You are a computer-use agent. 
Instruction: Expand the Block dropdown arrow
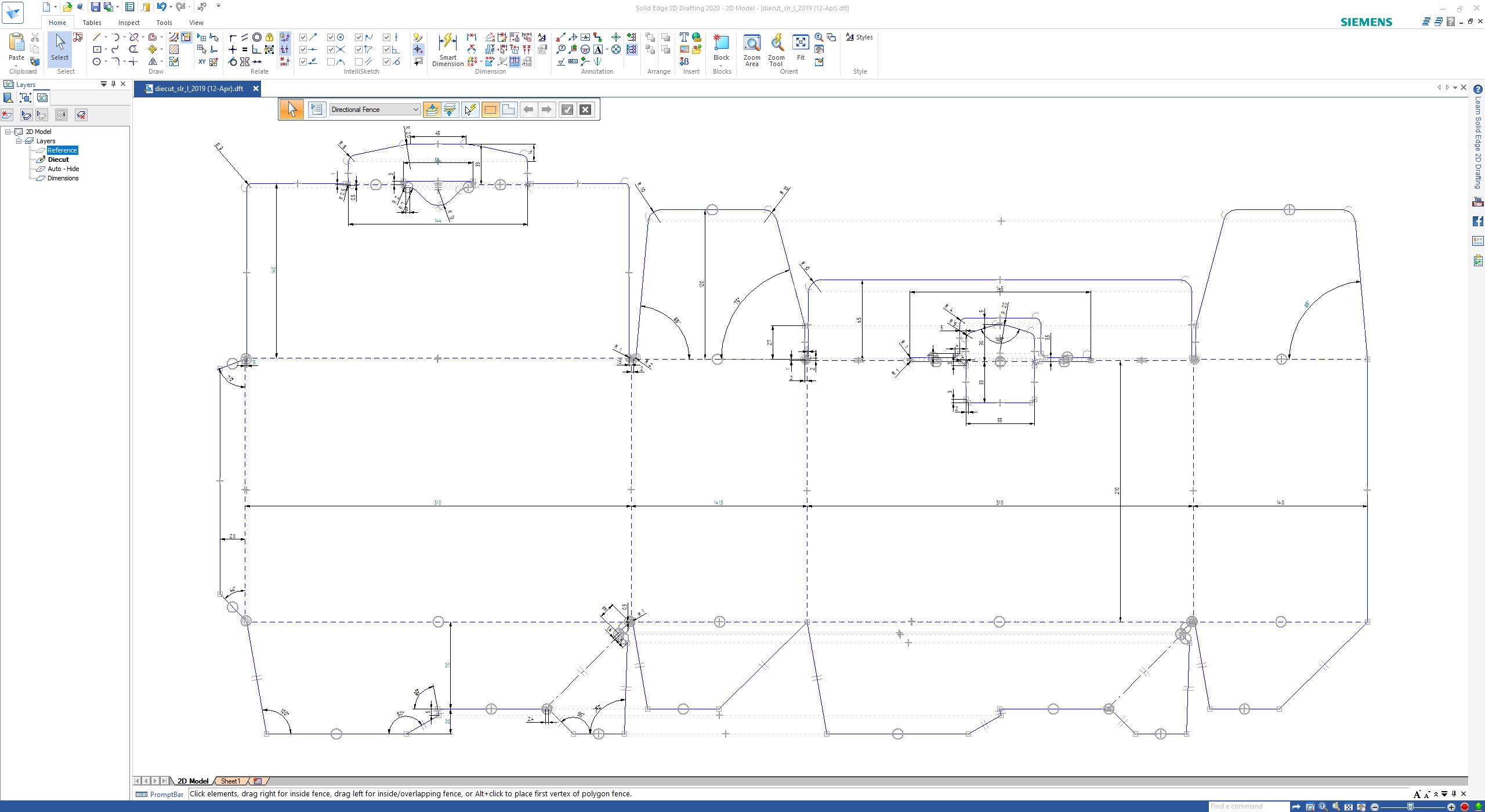click(x=721, y=65)
